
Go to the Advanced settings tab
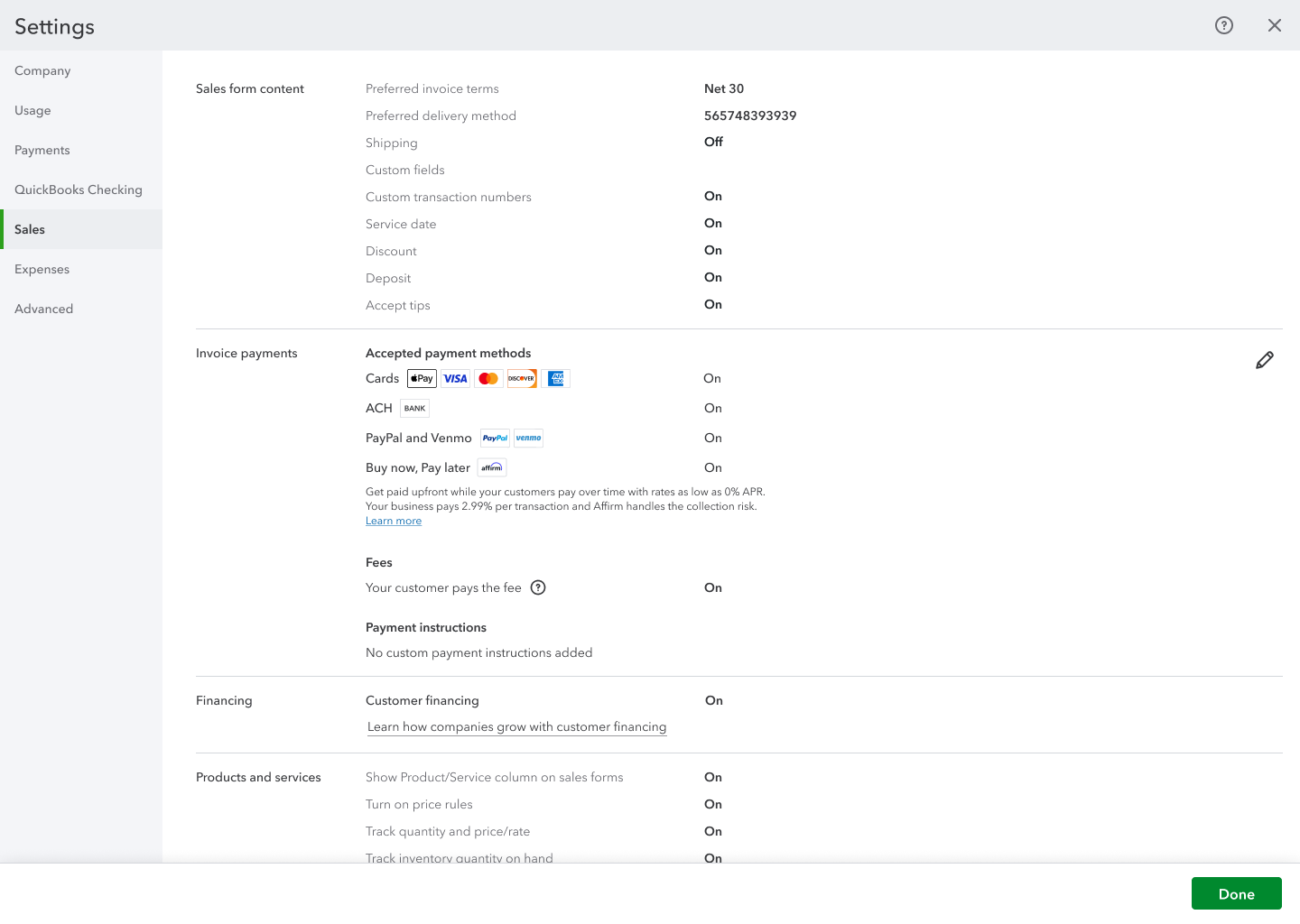[43, 309]
